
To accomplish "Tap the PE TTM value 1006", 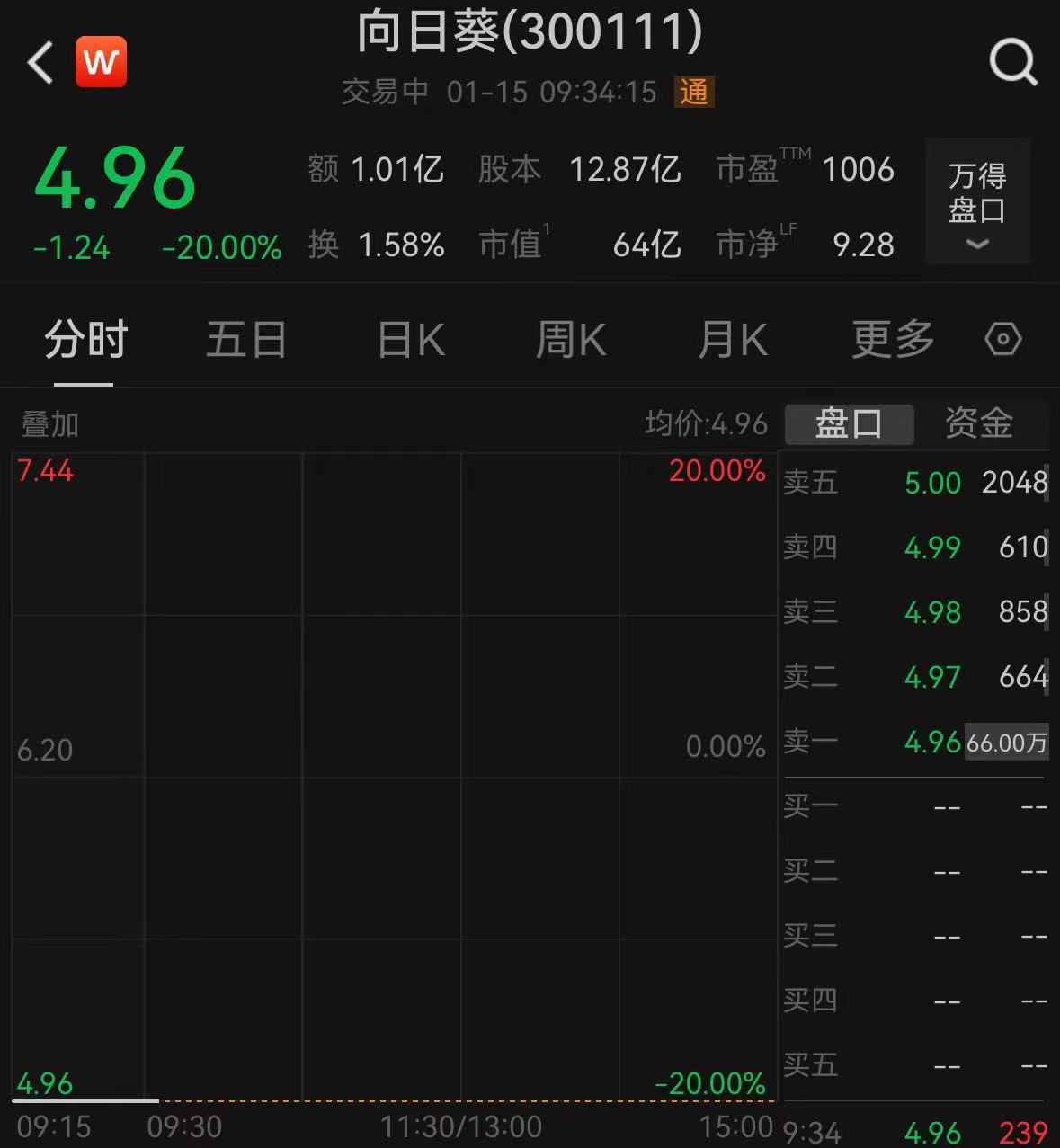I will (x=858, y=169).
